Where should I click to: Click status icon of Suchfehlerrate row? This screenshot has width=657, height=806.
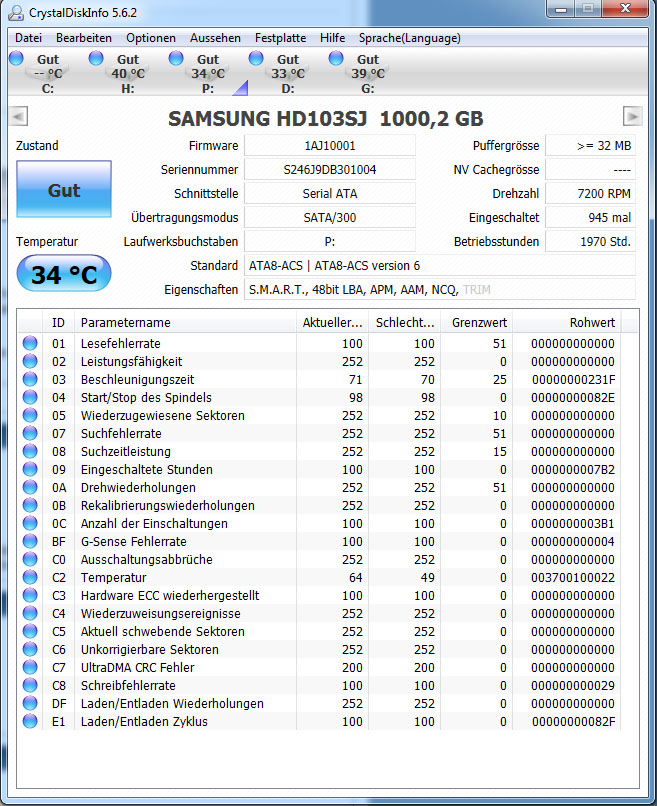pyautogui.click(x=30, y=433)
